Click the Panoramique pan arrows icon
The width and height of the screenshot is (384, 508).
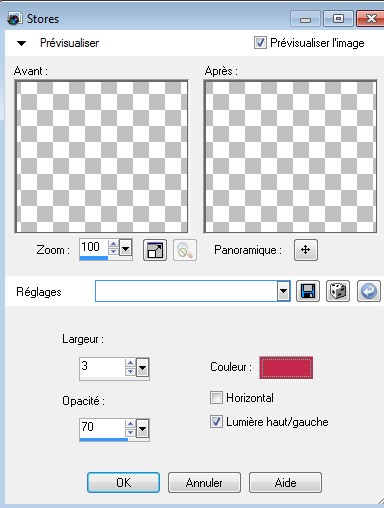click(306, 250)
